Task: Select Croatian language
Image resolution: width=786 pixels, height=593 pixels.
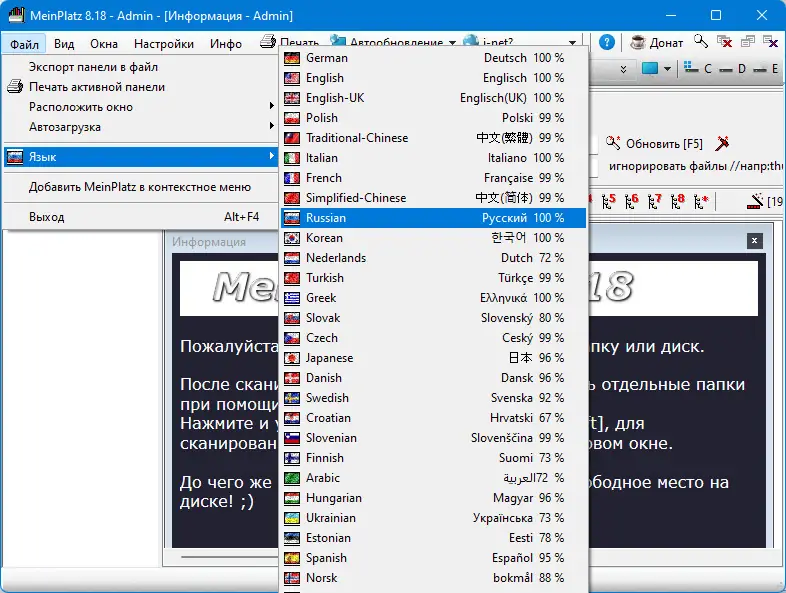Action: (x=433, y=418)
